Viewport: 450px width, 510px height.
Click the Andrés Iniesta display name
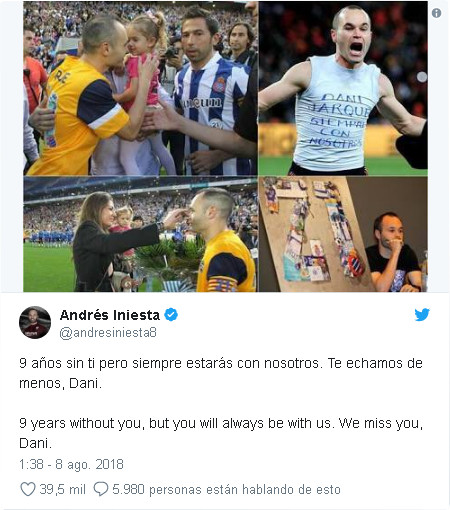coord(110,315)
